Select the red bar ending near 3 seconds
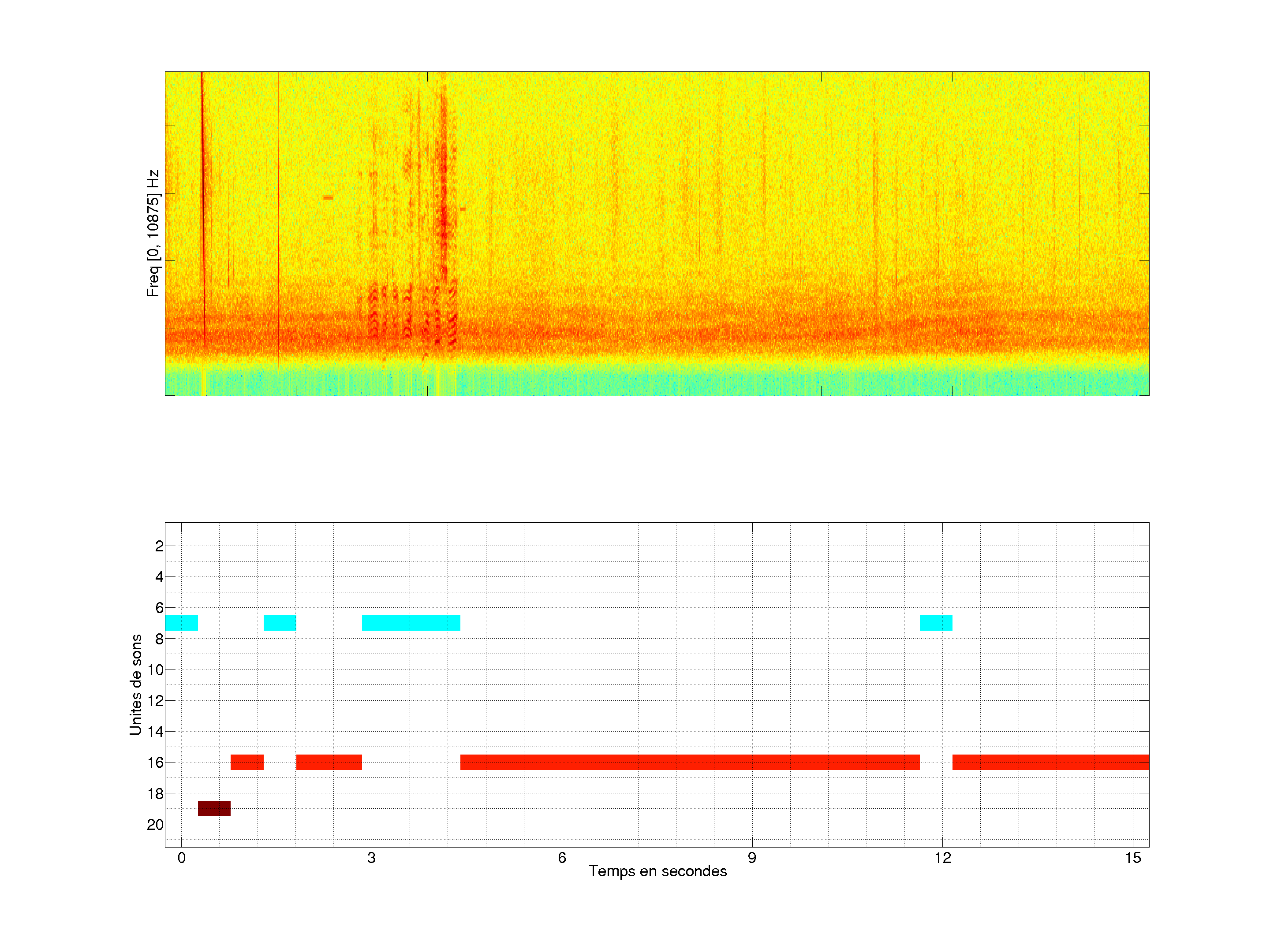The image size is (1270, 952). (329, 762)
